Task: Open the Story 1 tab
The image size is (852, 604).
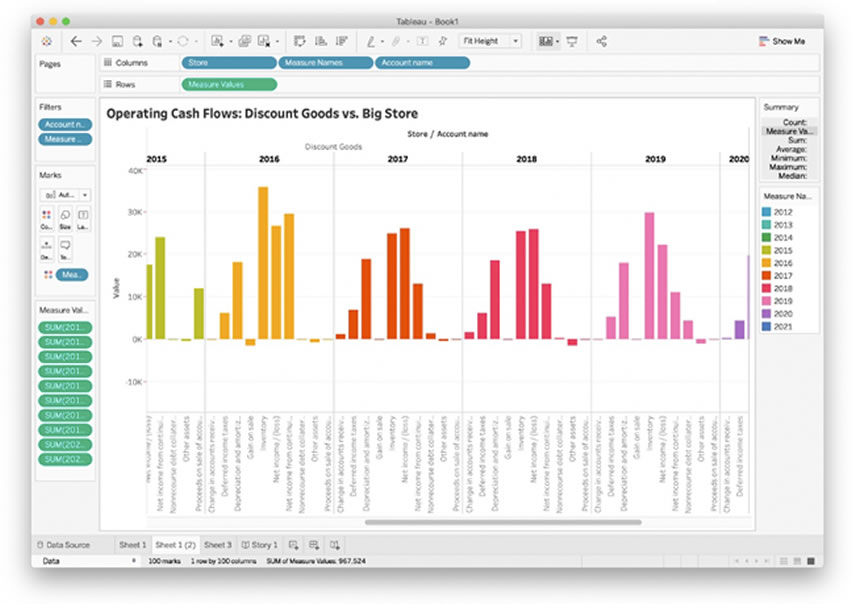Action: pyautogui.click(x=259, y=545)
